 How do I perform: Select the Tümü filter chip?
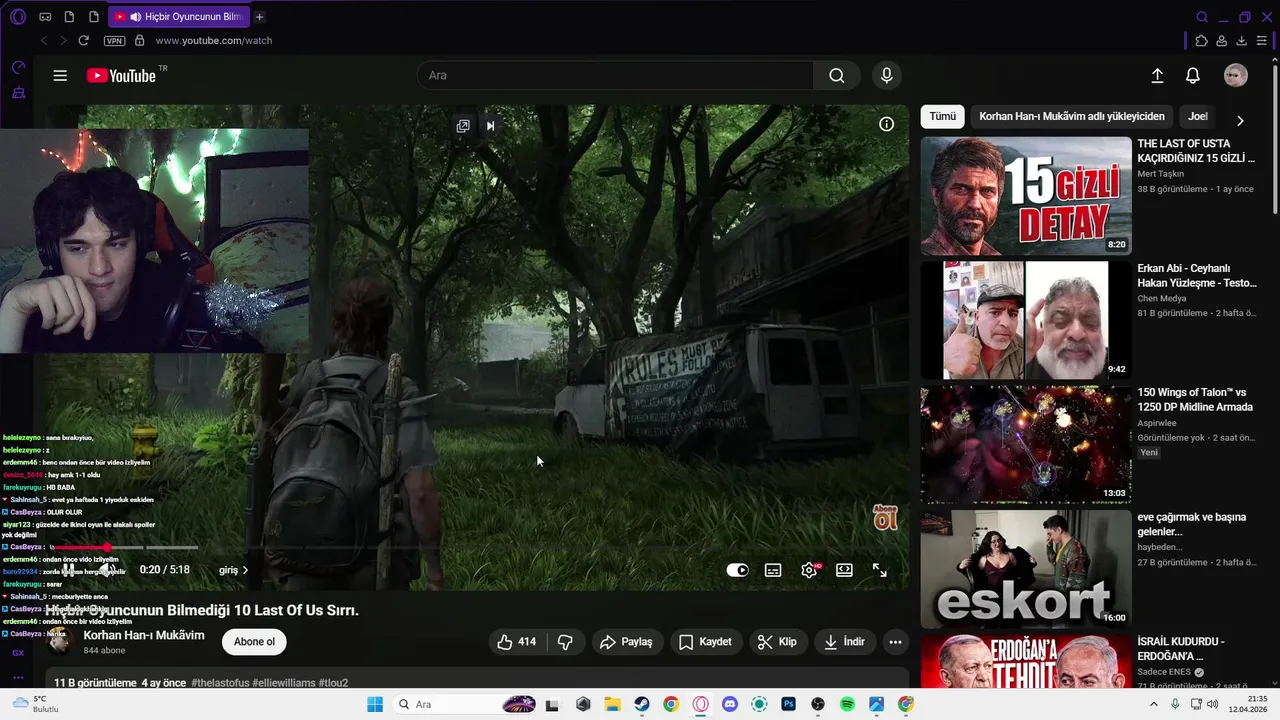coord(943,116)
